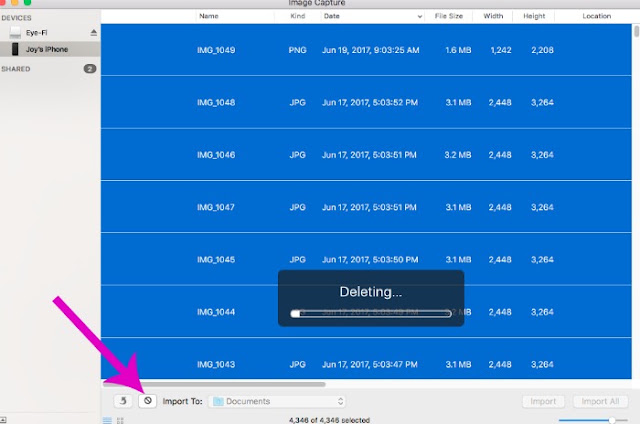Click date Jun 17, 2017, 5:03:52 PM

pos(370,102)
